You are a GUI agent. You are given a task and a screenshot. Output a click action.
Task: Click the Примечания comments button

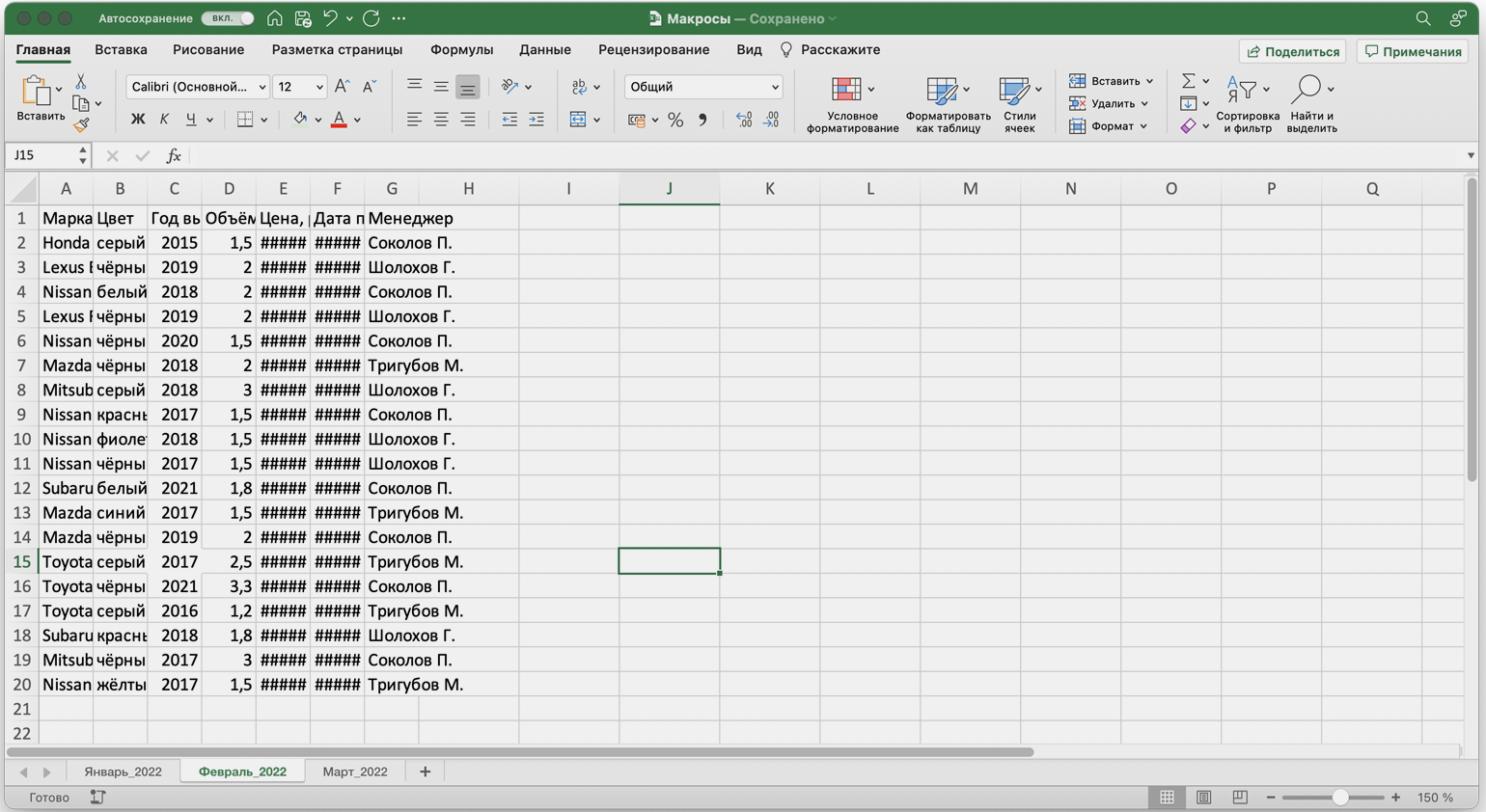pyautogui.click(x=1413, y=51)
